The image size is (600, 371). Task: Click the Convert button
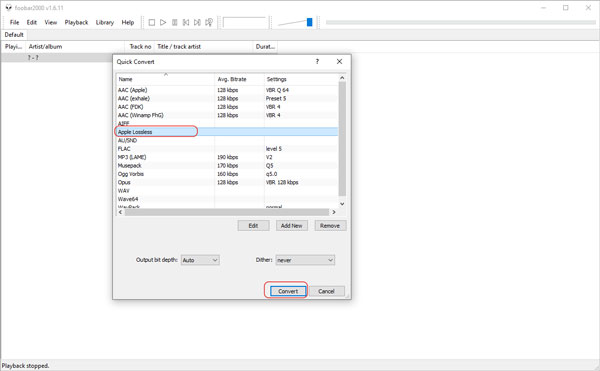coord(288,291)
